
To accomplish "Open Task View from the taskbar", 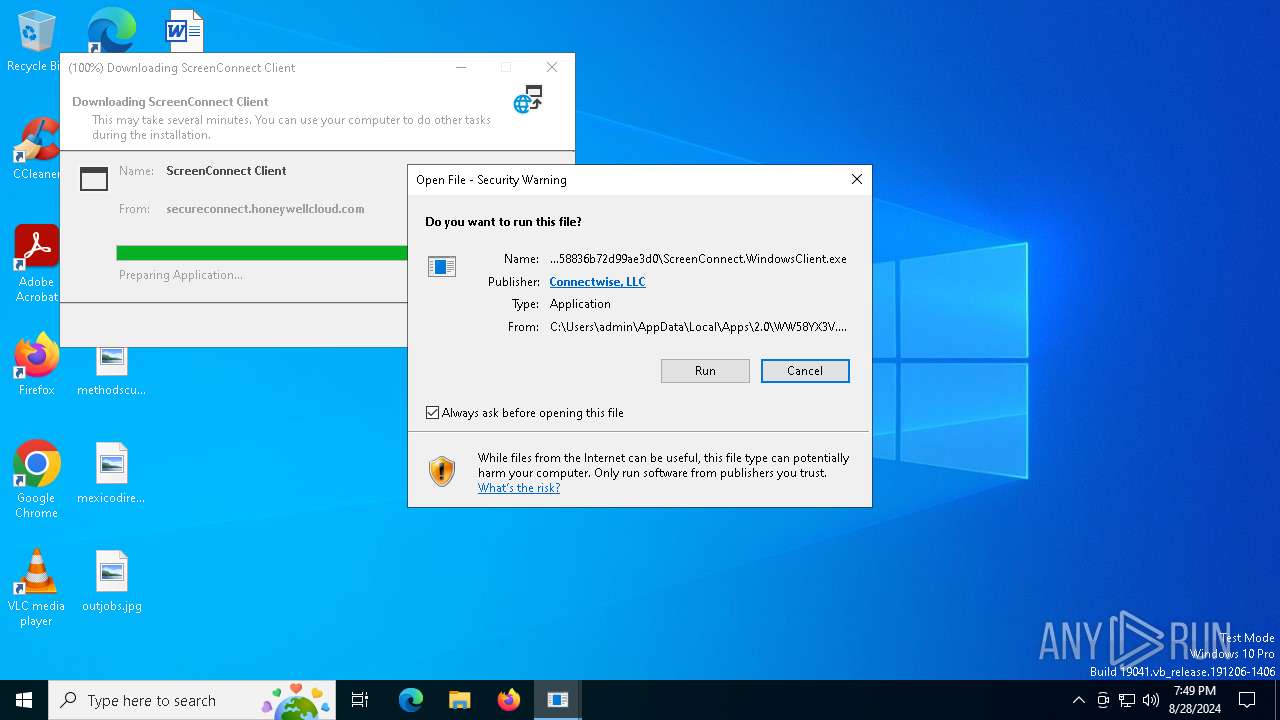I will (x=360, y=700).
